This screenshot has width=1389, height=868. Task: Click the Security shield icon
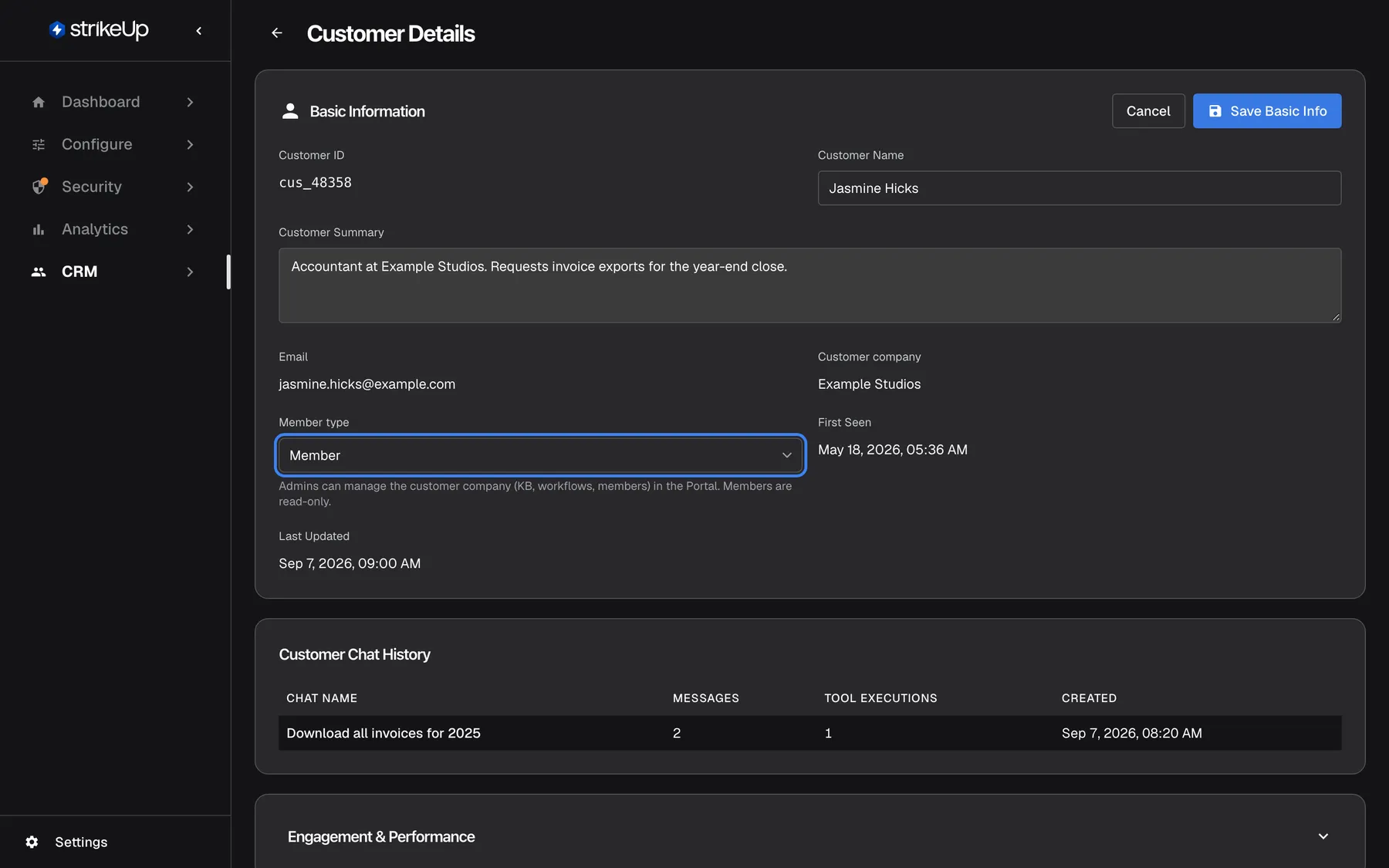click(39, 187)
